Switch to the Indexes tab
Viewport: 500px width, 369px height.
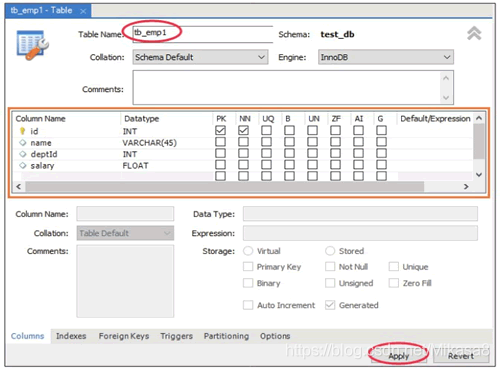coord(71,336)
